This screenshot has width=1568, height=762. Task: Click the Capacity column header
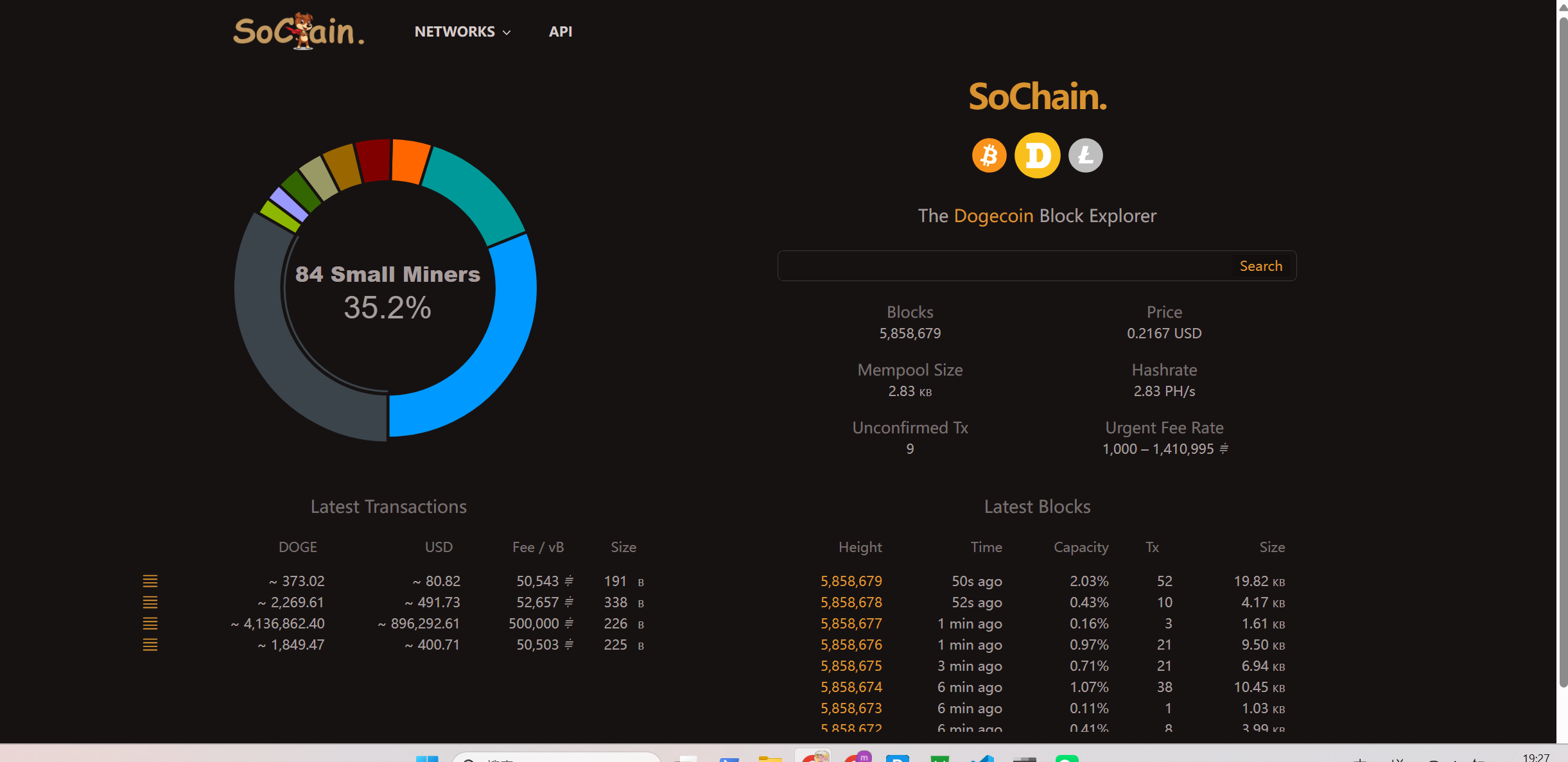click(x=1081, y=547)
